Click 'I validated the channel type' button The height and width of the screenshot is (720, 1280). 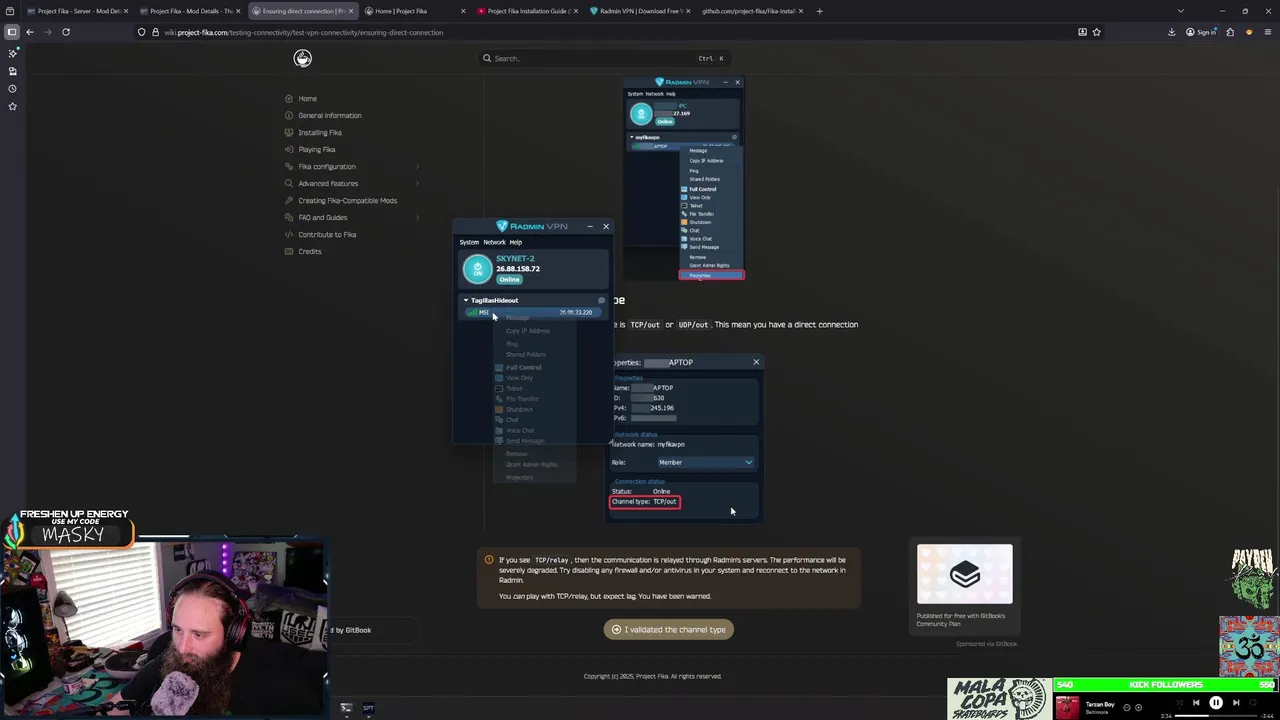tap(669, 629)
